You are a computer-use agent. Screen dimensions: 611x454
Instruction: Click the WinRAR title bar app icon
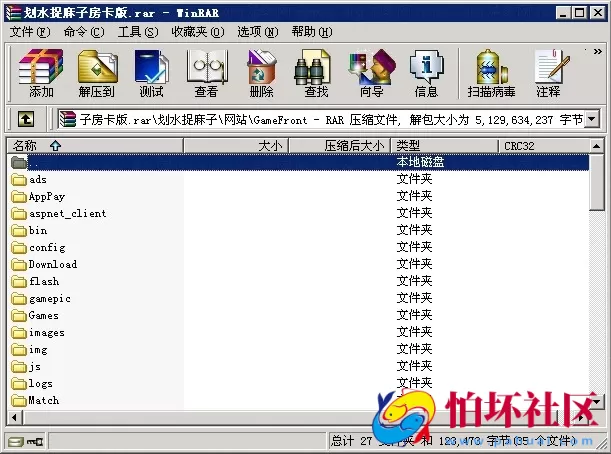pyautogui.click(x=14, y=13)
